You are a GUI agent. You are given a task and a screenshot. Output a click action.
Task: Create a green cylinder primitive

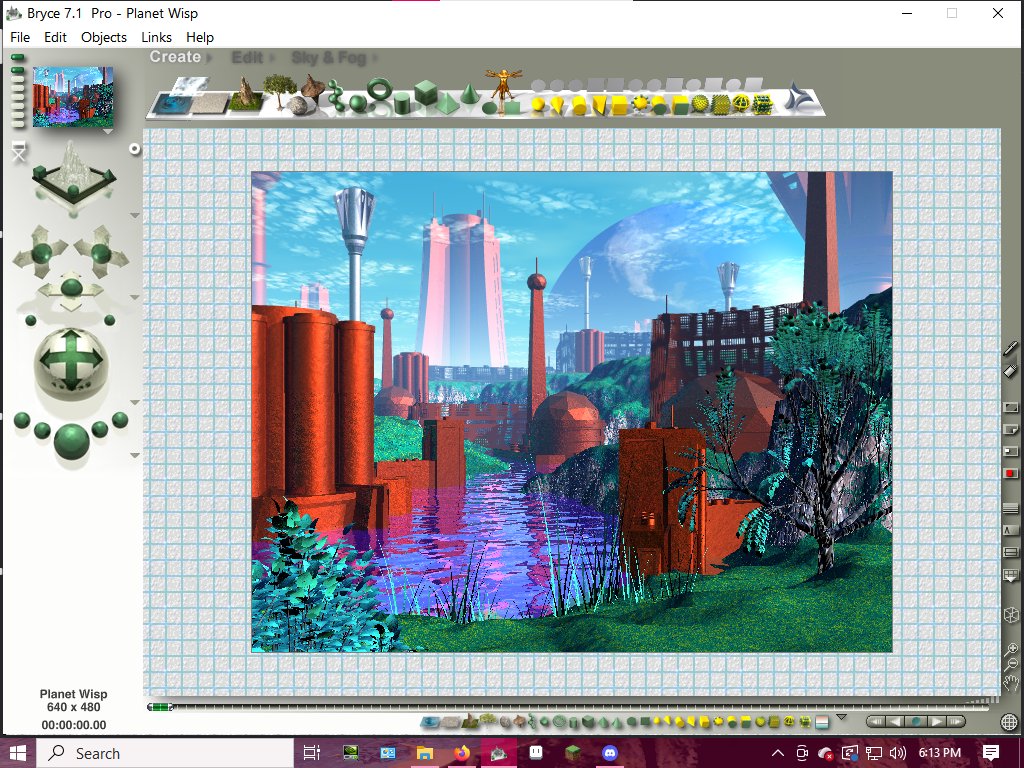pyautogui.click(x=402, y=103)
